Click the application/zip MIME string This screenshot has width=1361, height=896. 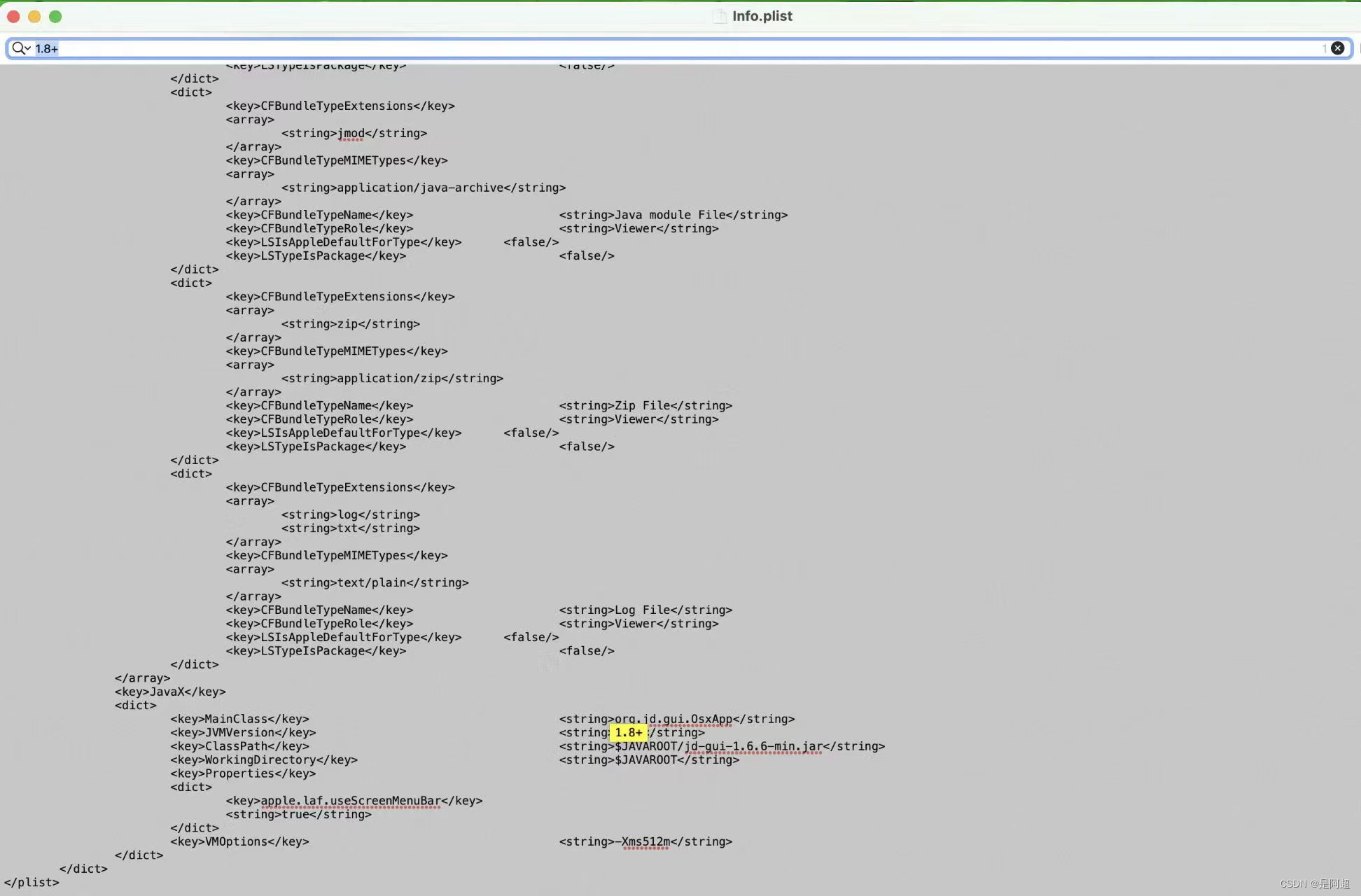tap(392, 378)
